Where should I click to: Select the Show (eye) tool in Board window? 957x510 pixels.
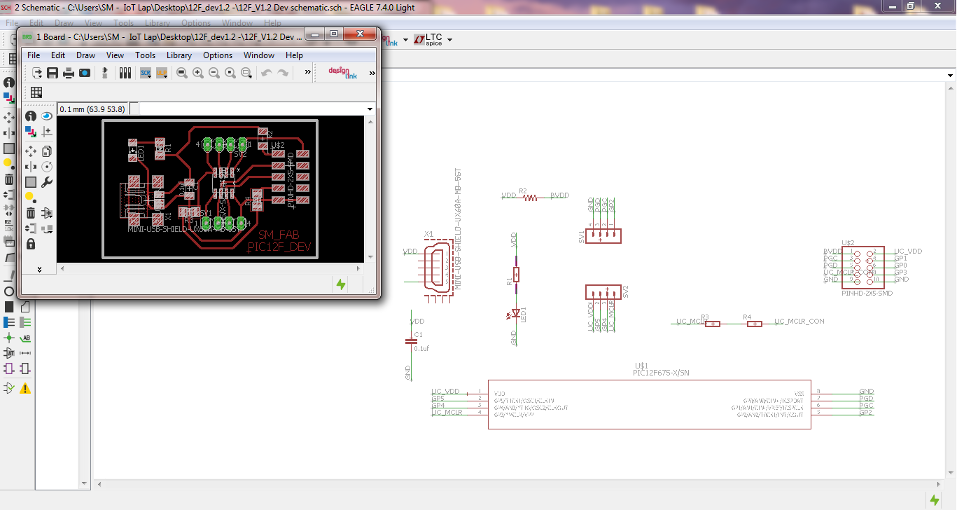[46, 116]
